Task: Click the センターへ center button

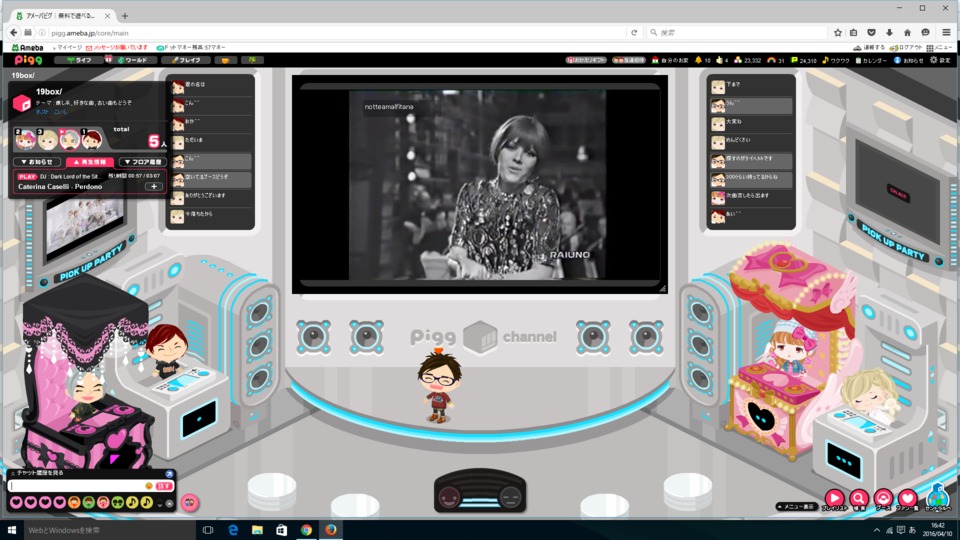Action: click(937, 497)
